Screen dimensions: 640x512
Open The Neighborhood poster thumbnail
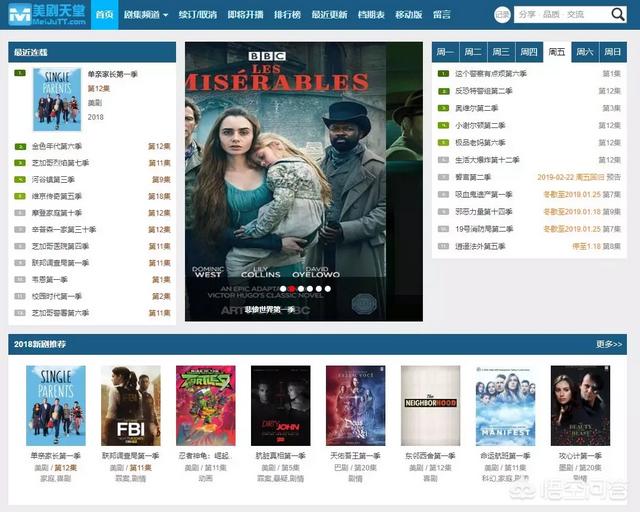pyautogui.click(x=430, y=405)
